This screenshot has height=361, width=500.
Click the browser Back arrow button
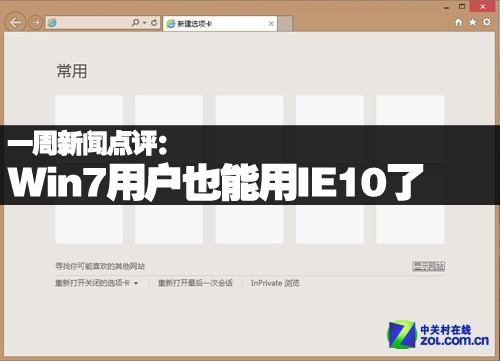(15, 22)
